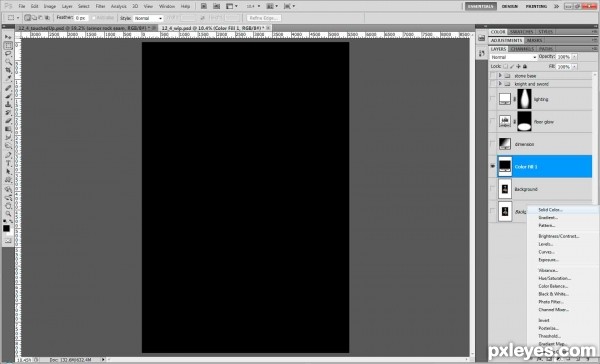Click the background color swatch
Viewport: 600px width, 364px height.
11,232
